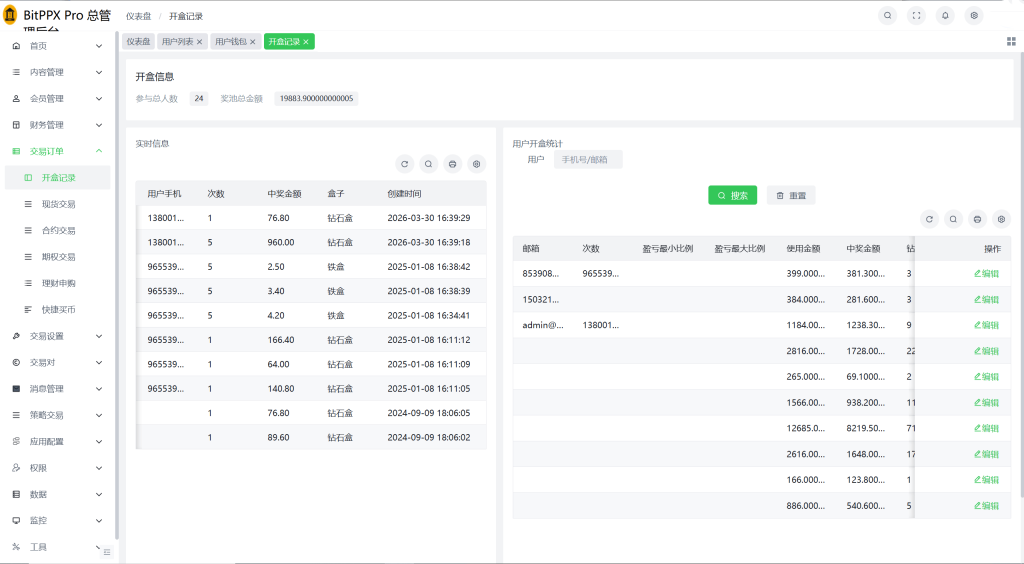Print the 实时信息 table
This screenshot has height=564, width=1024.
coord(453,164)
